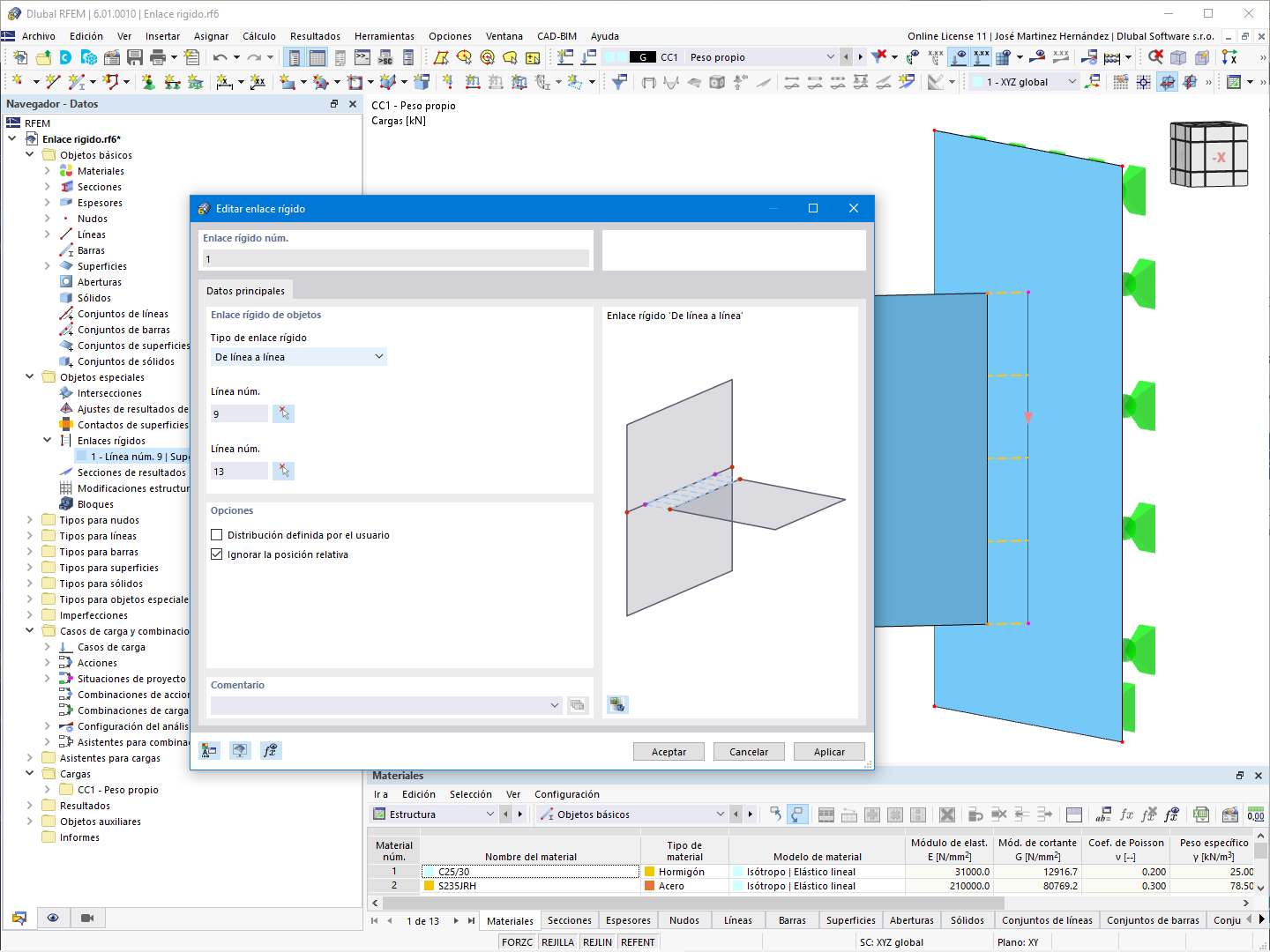Open Configuración in Materials panel menu
The image size is (1270, 952).
coord(567,794)
